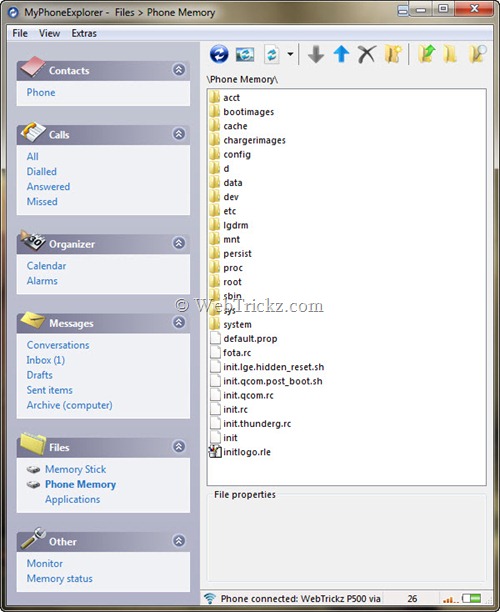Click the battery level indicator

tap(472, 598)
